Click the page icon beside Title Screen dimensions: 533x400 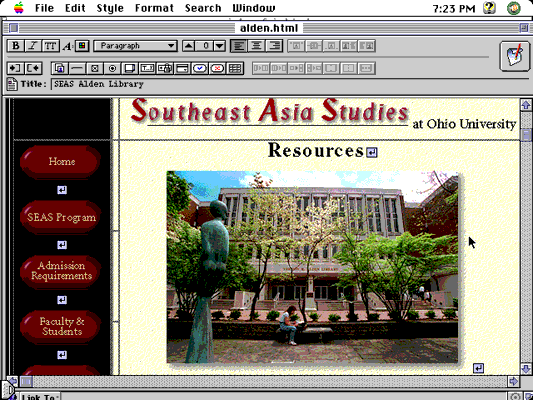coord(12,84)
